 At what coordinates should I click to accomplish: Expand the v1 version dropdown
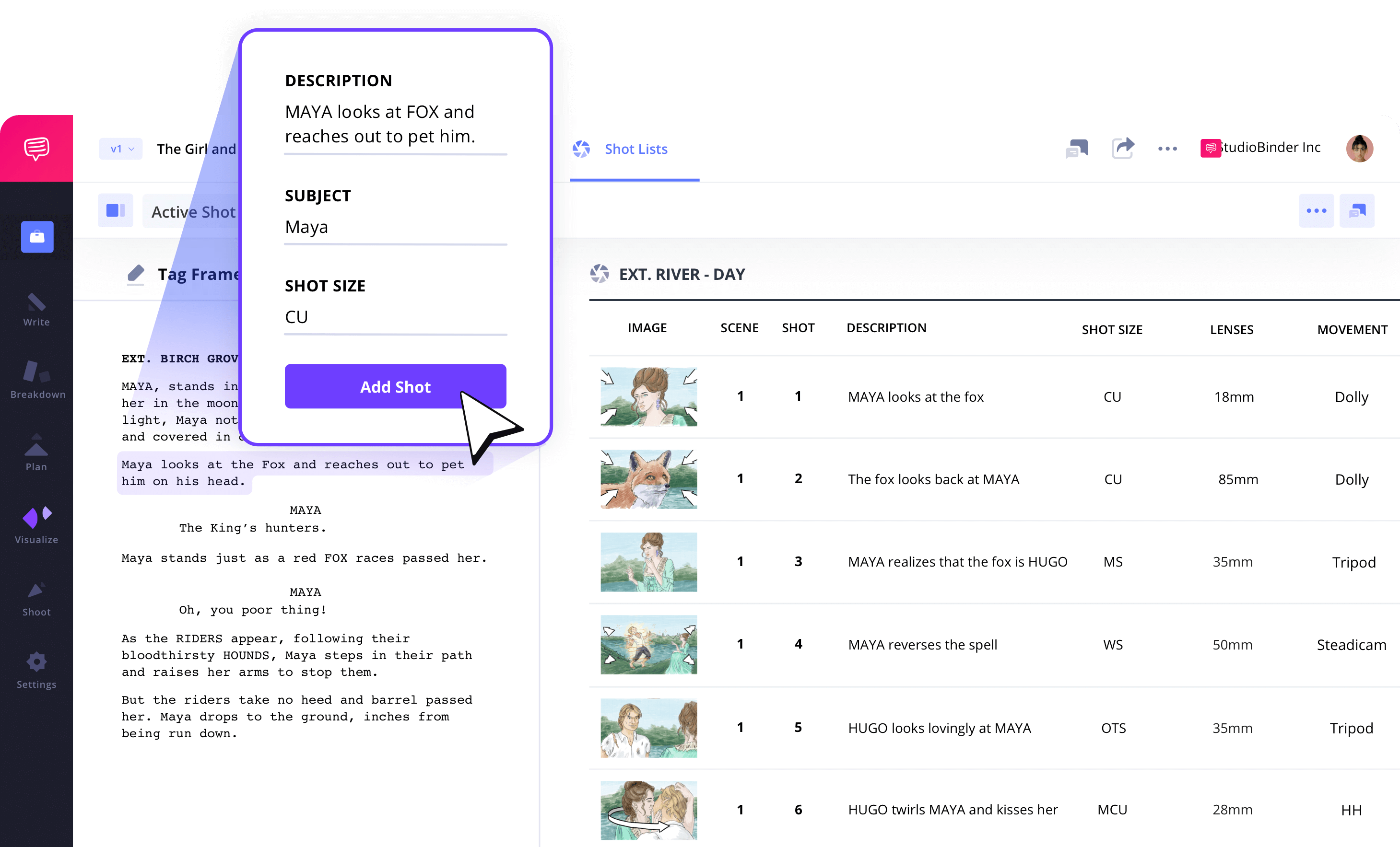pos(120,149)
